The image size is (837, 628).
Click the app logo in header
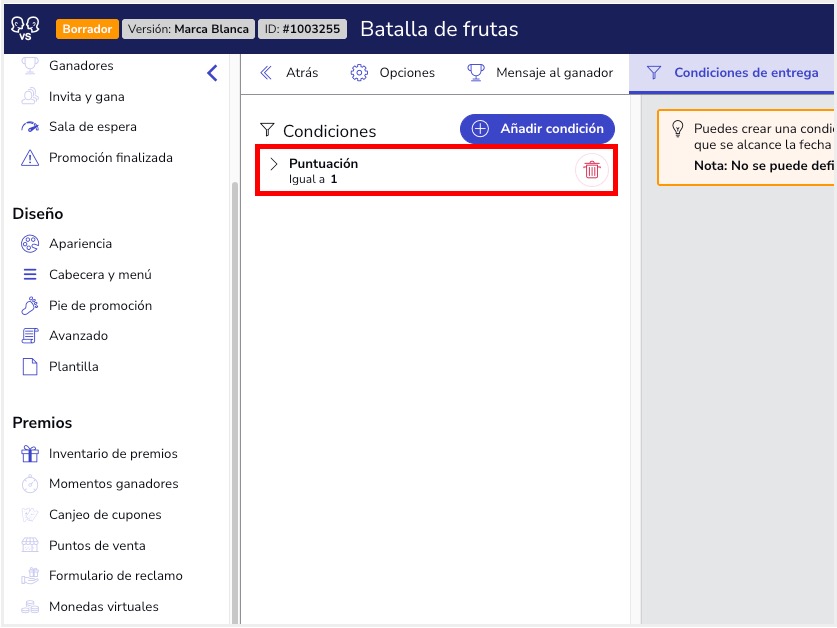point(25,28)
